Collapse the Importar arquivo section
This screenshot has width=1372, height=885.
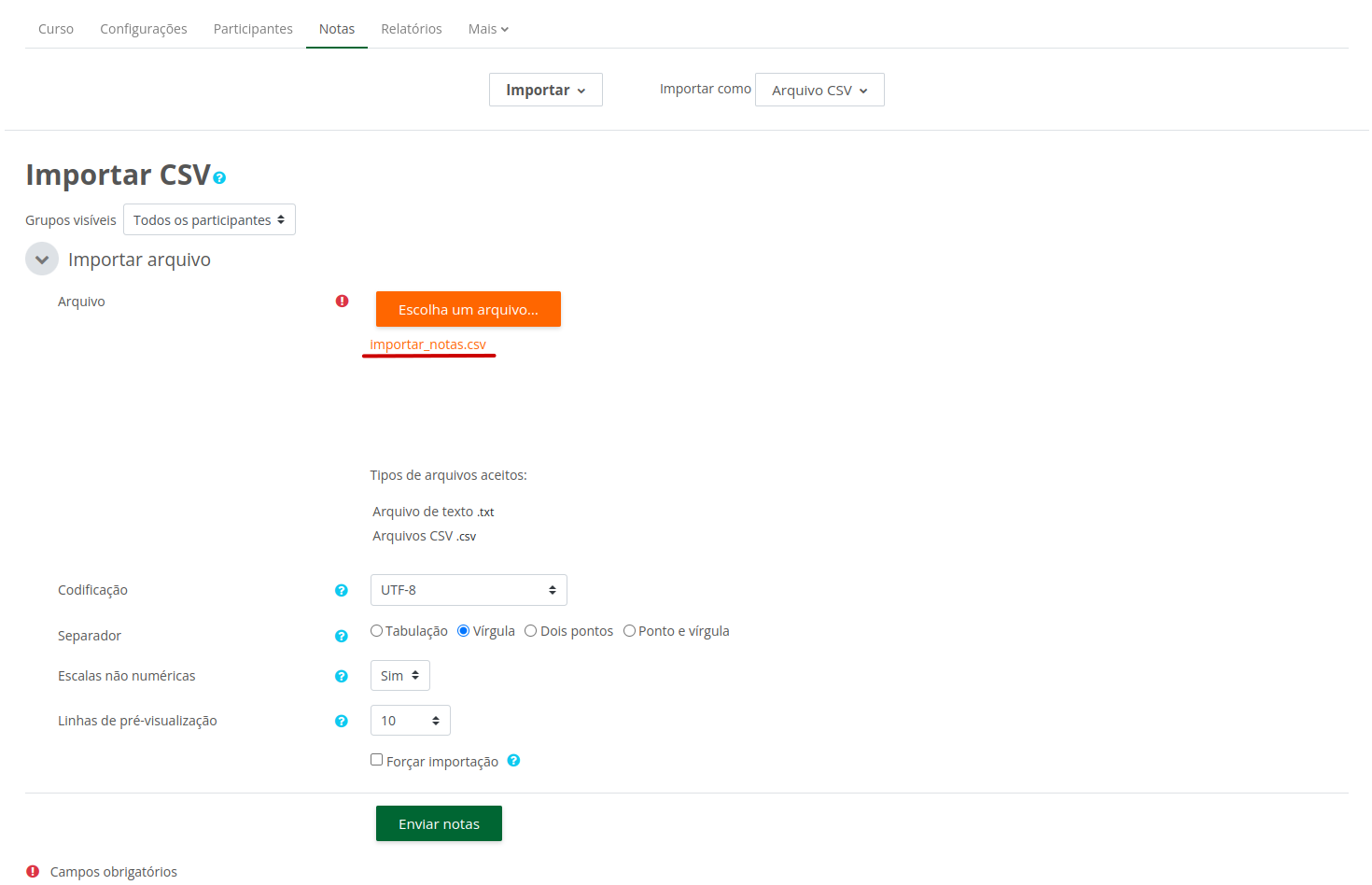pyautogui.click(x=42, y=260)
